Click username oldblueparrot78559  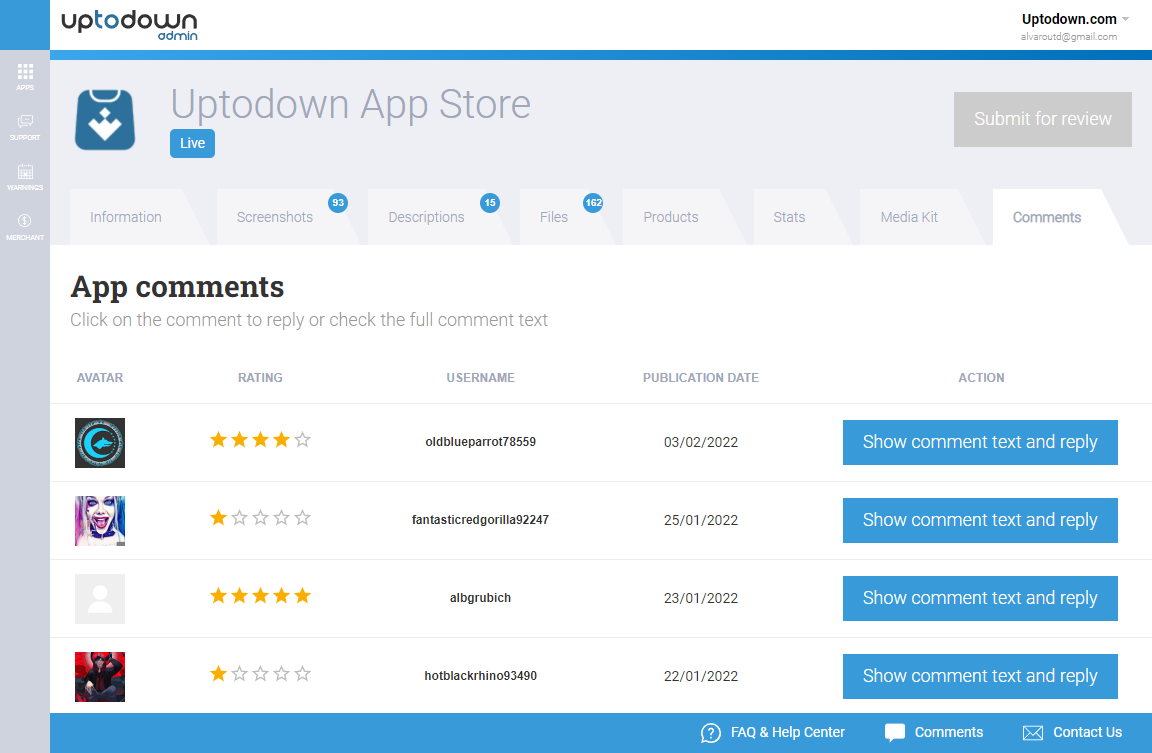480,442
